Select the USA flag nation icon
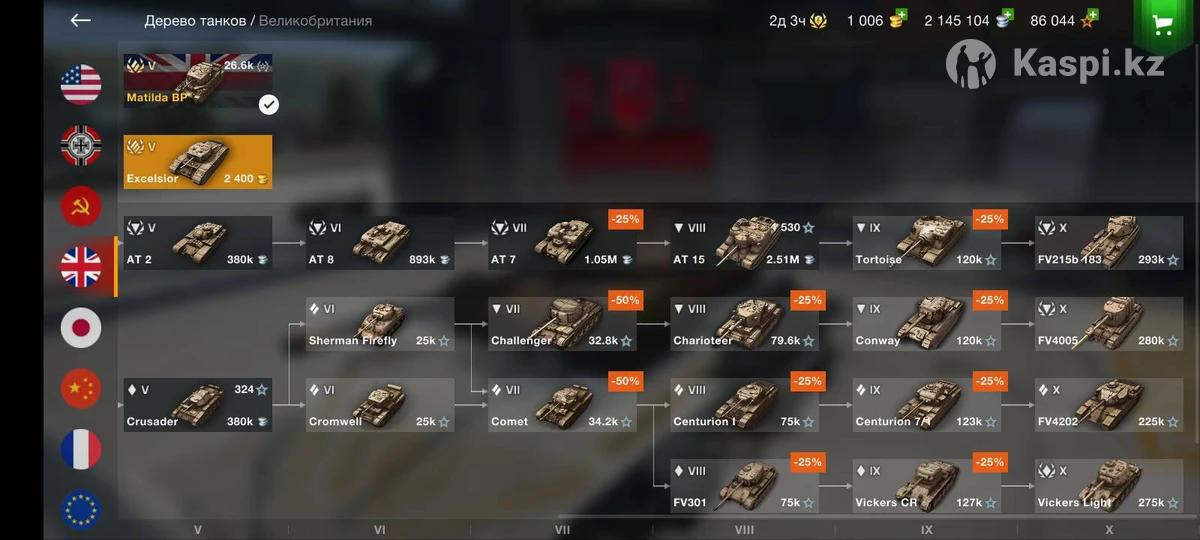This screenshot has width=1200, height=540. tap(81, 85)
